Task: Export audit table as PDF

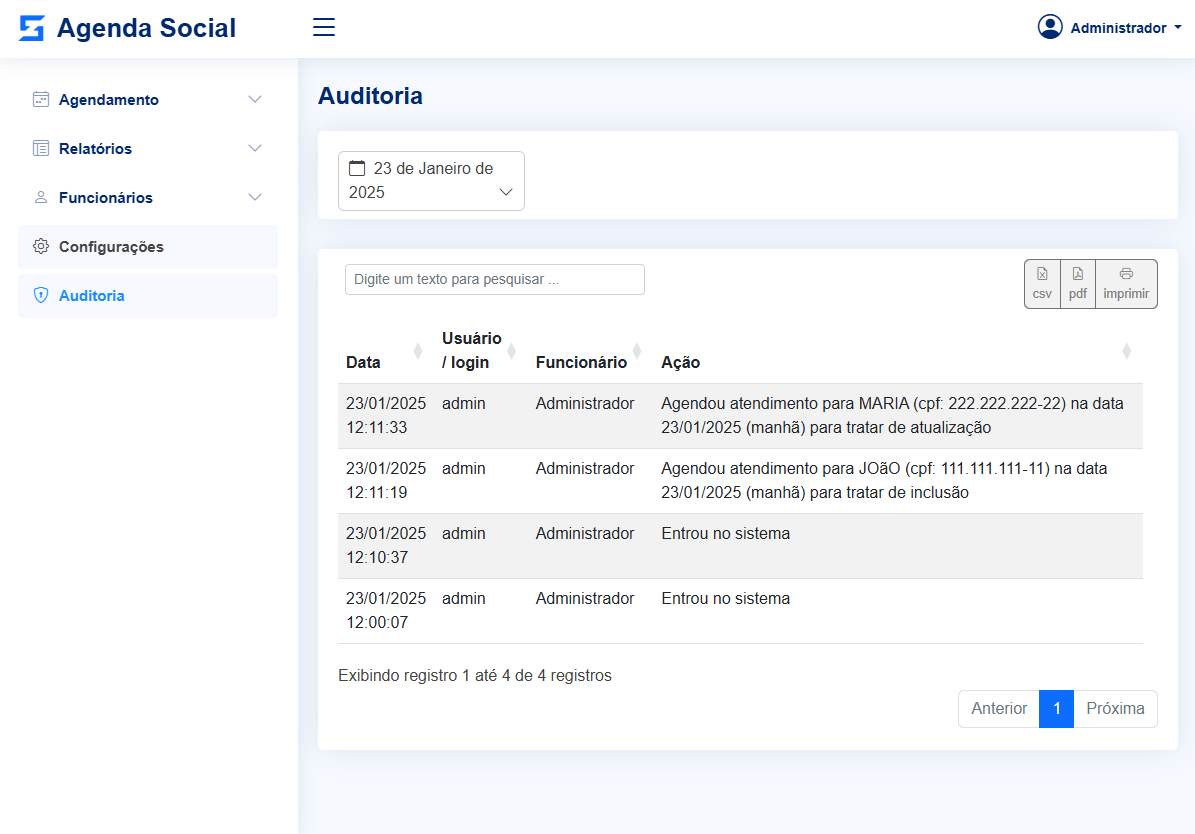Action: [1077, 284]
